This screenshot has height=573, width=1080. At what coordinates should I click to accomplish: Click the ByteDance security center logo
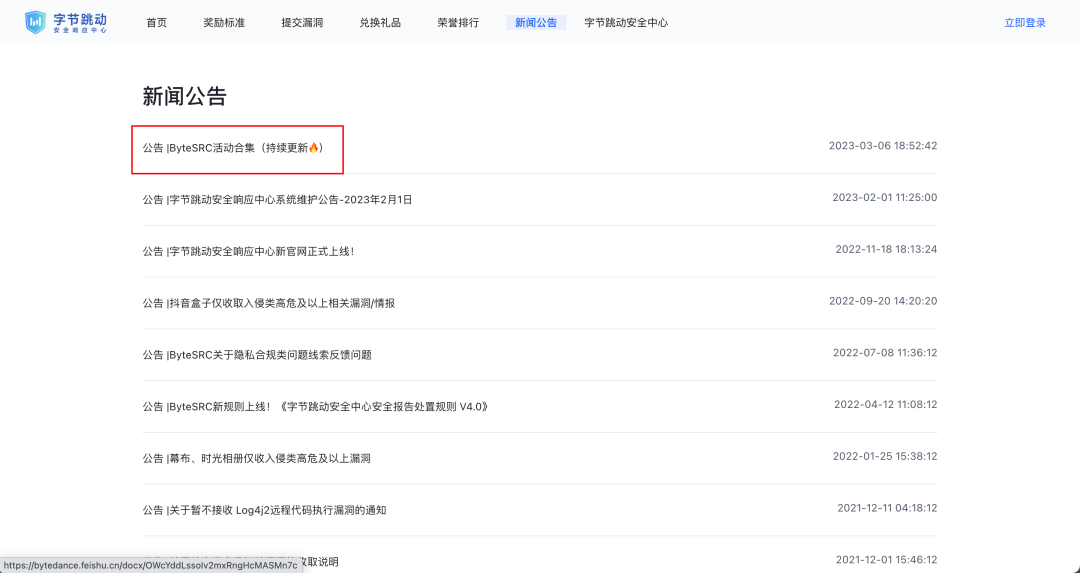[65, 22]
